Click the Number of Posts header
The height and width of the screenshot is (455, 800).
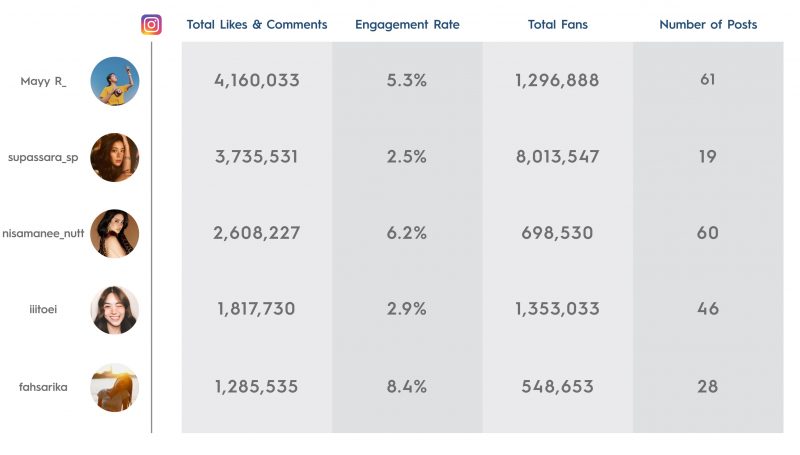tap(708, 24)
